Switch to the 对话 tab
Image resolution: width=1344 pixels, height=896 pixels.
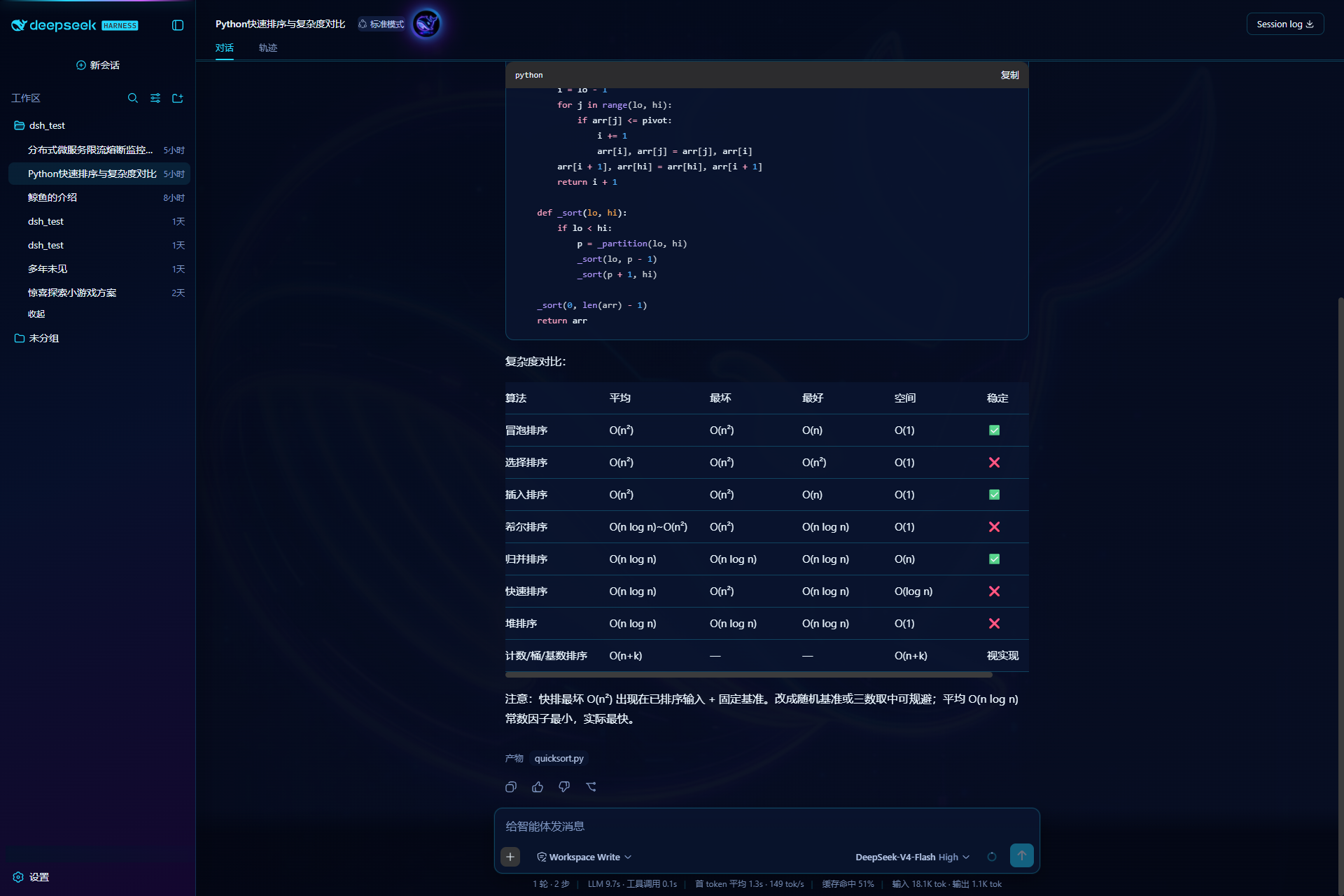[225, 48]
